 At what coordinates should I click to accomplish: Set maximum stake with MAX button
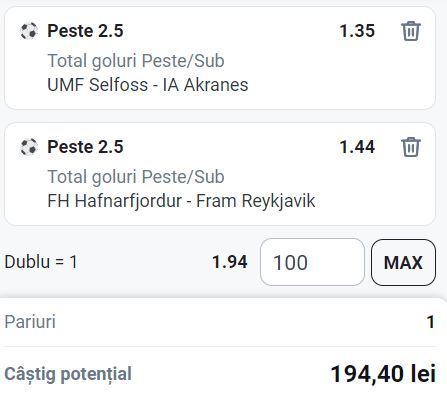pos(403,262)
